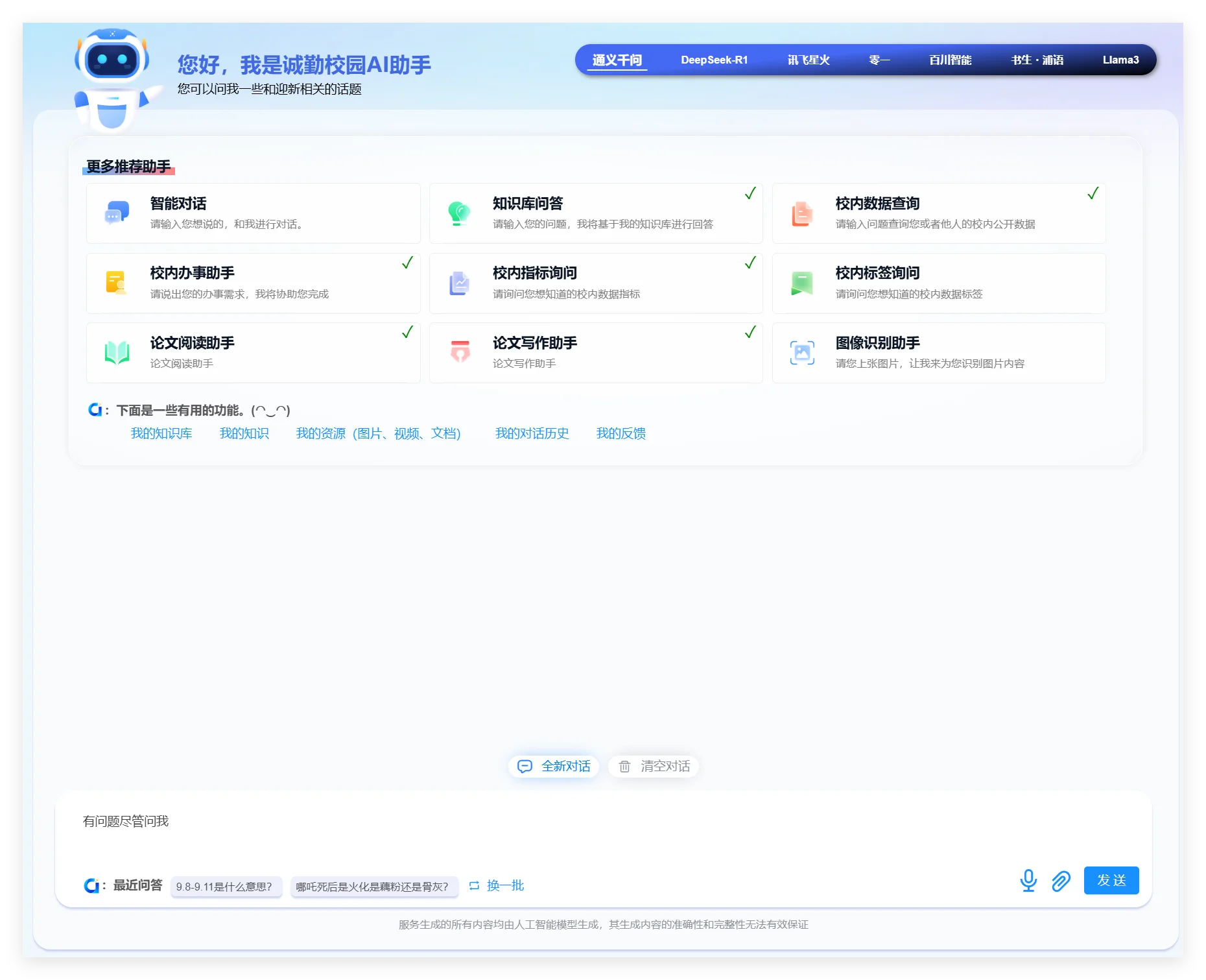
Task: Click the microphone voice input icon
Action: (1028, 880)
